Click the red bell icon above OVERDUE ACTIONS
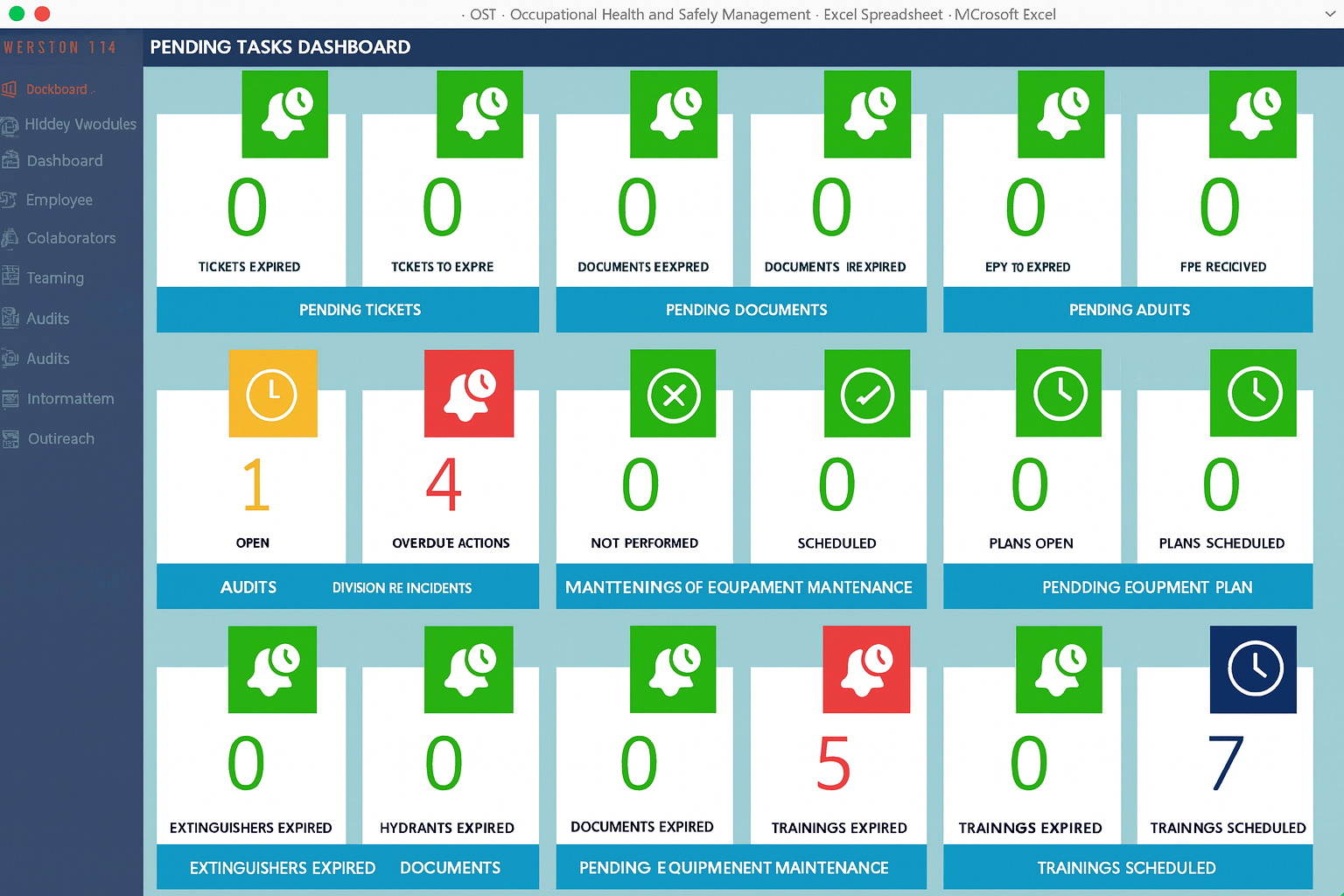The width and height of the screenshot is (1344, 896). (x=469, y=394)
